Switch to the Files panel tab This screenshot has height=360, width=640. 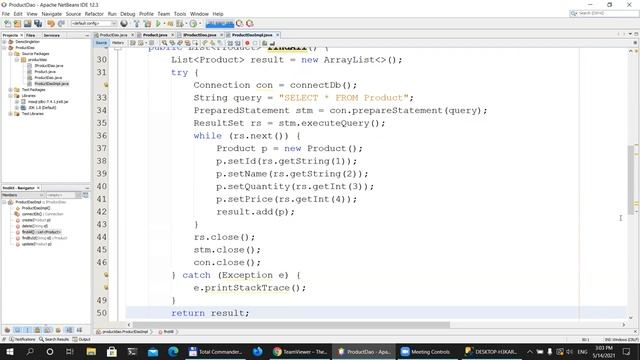coord(31,36)
